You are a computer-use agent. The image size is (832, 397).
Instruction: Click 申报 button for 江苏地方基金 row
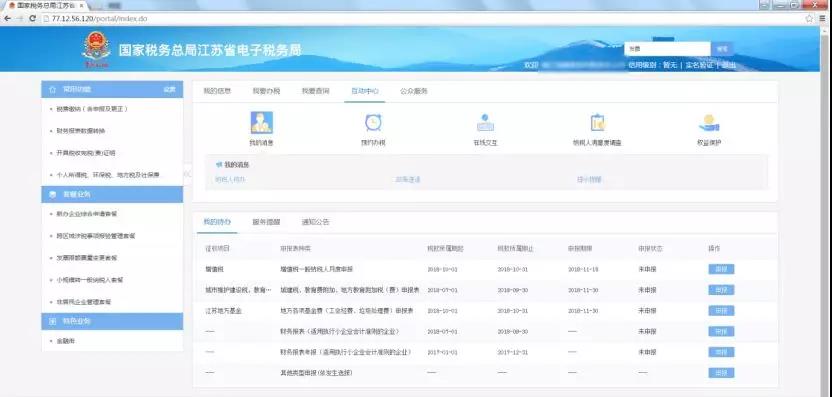(721, 310)
